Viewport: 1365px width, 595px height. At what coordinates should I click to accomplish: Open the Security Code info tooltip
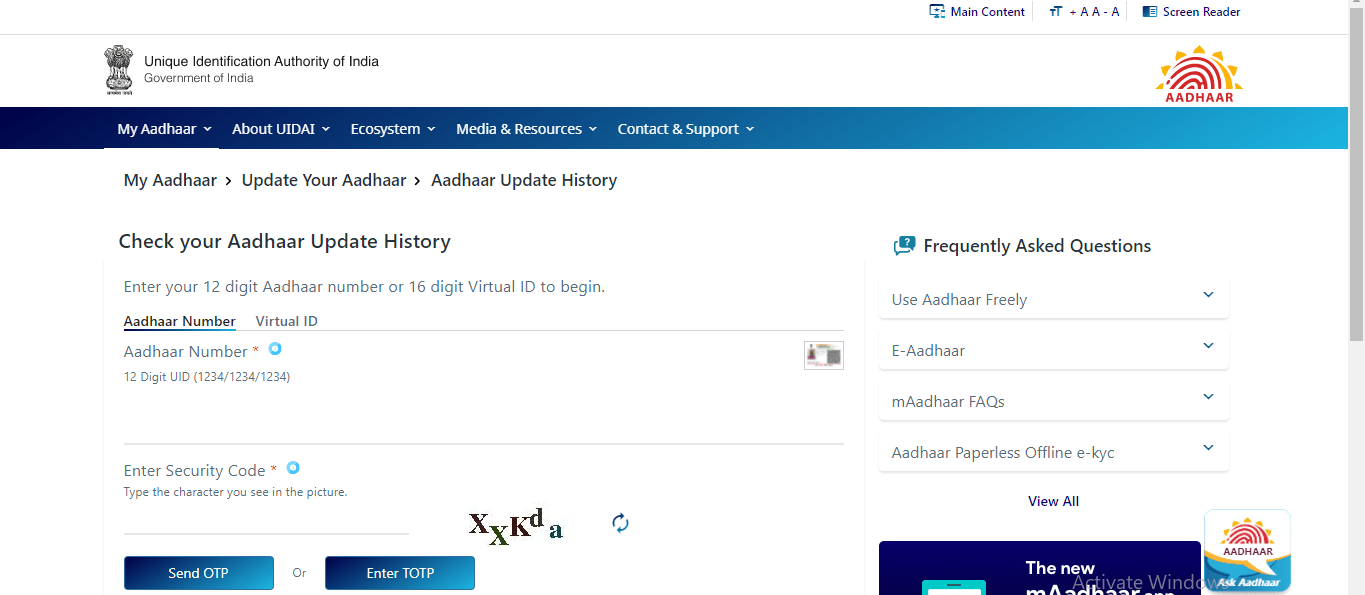pos(292,467)
